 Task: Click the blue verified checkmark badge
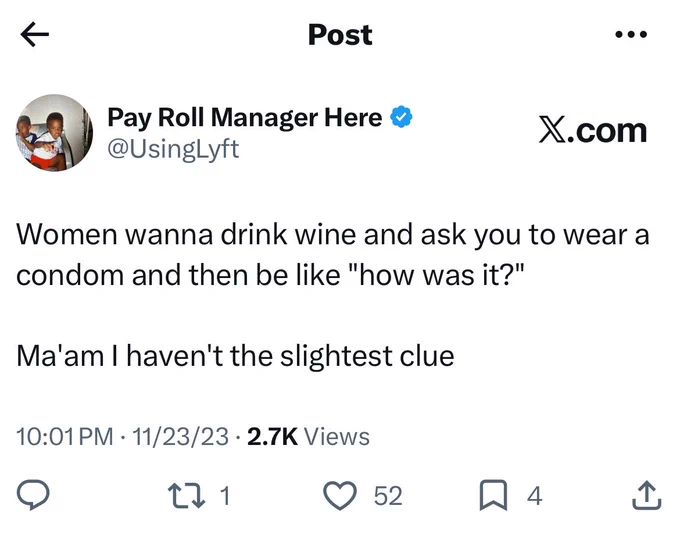(402, 116)
